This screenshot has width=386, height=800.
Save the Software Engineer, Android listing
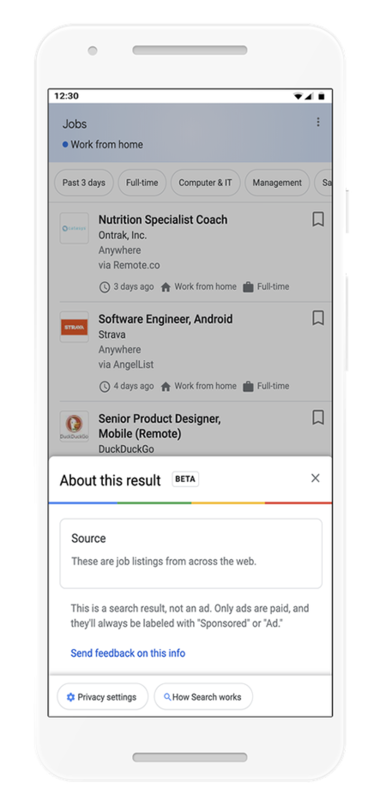click(318, 318)
